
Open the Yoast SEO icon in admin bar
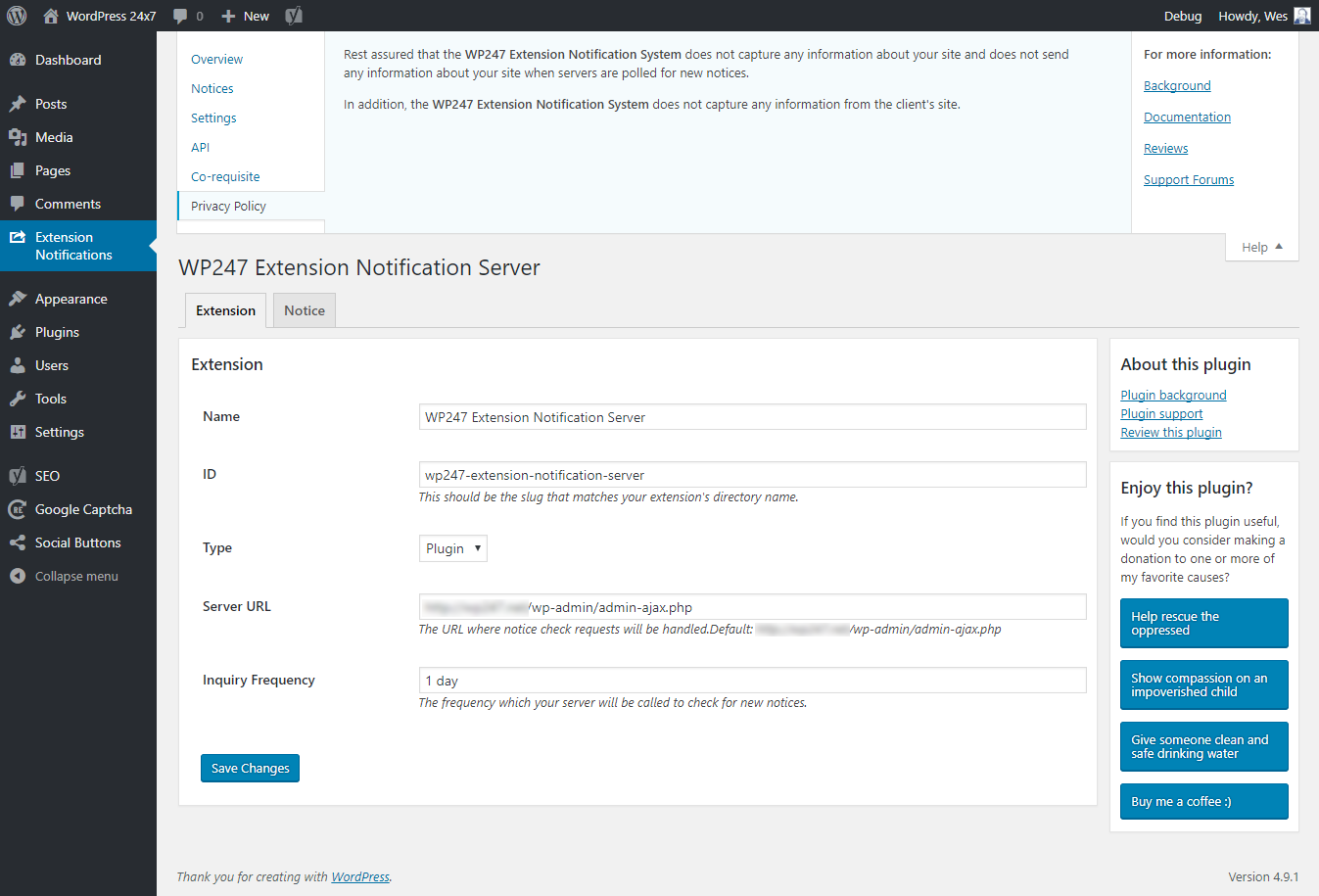point(294,16)
